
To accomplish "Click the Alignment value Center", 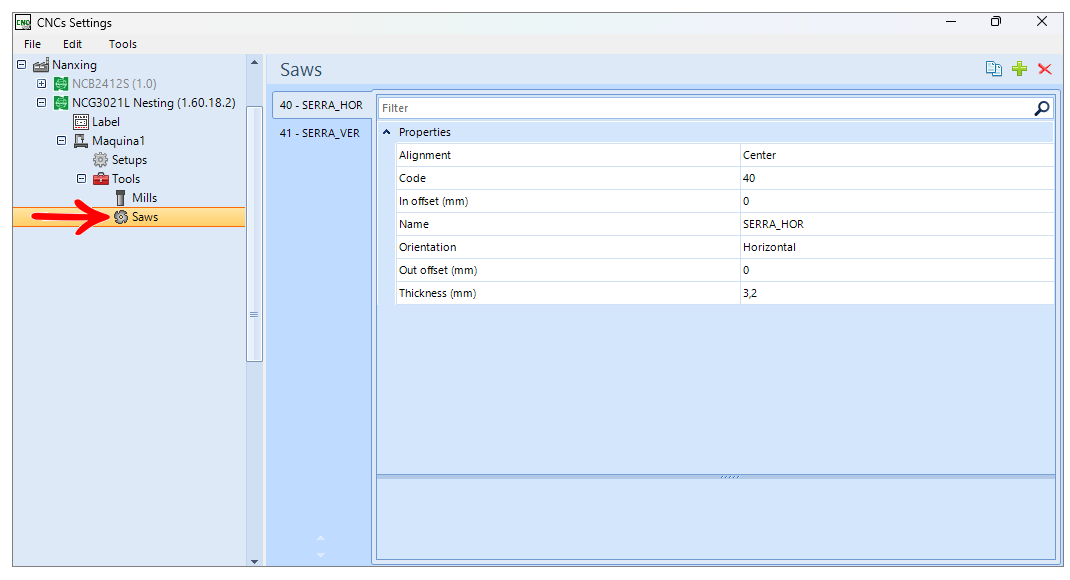I will tap(897, 156).
